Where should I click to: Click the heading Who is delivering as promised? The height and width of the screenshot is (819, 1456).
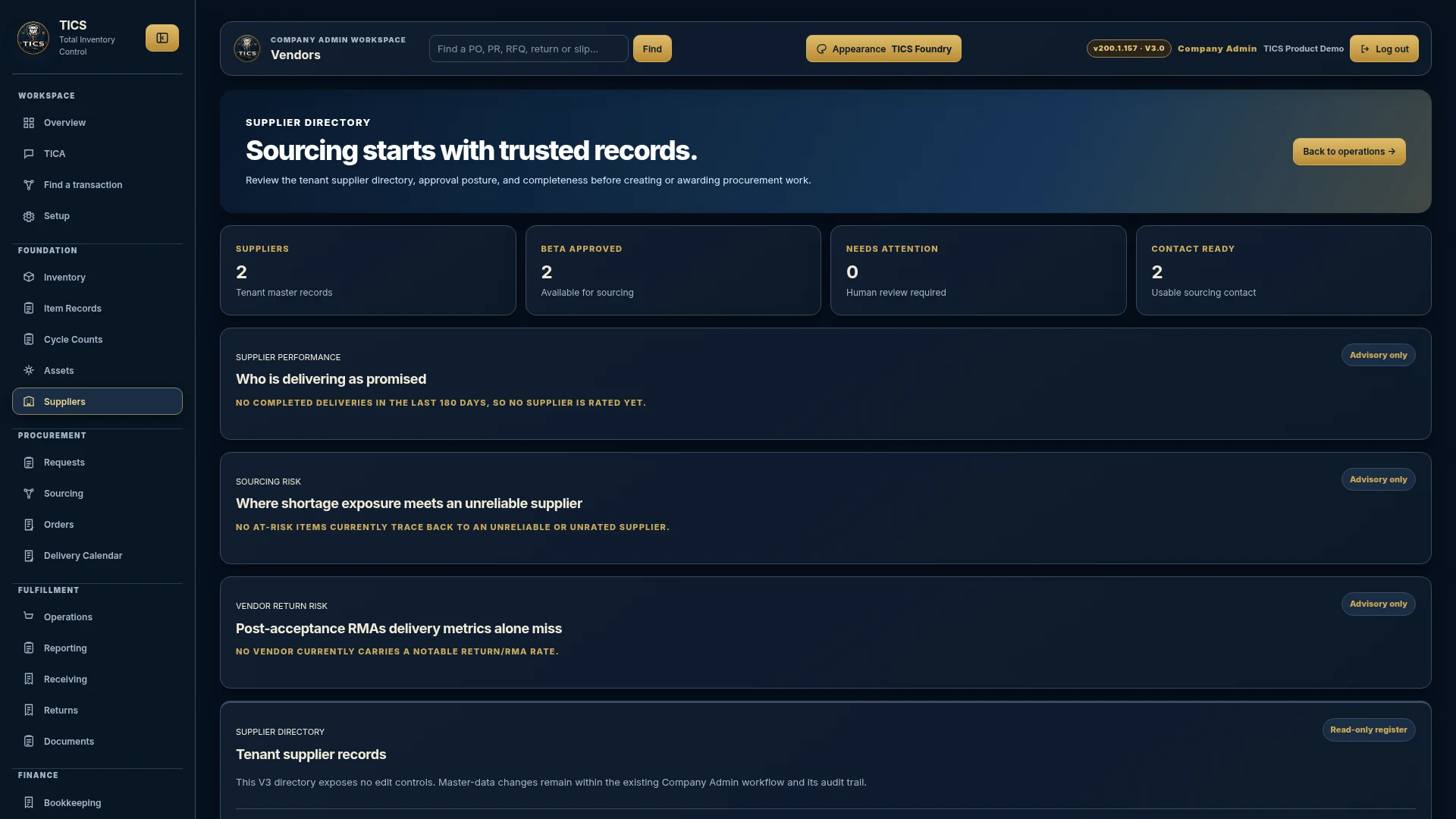(331, 379)
